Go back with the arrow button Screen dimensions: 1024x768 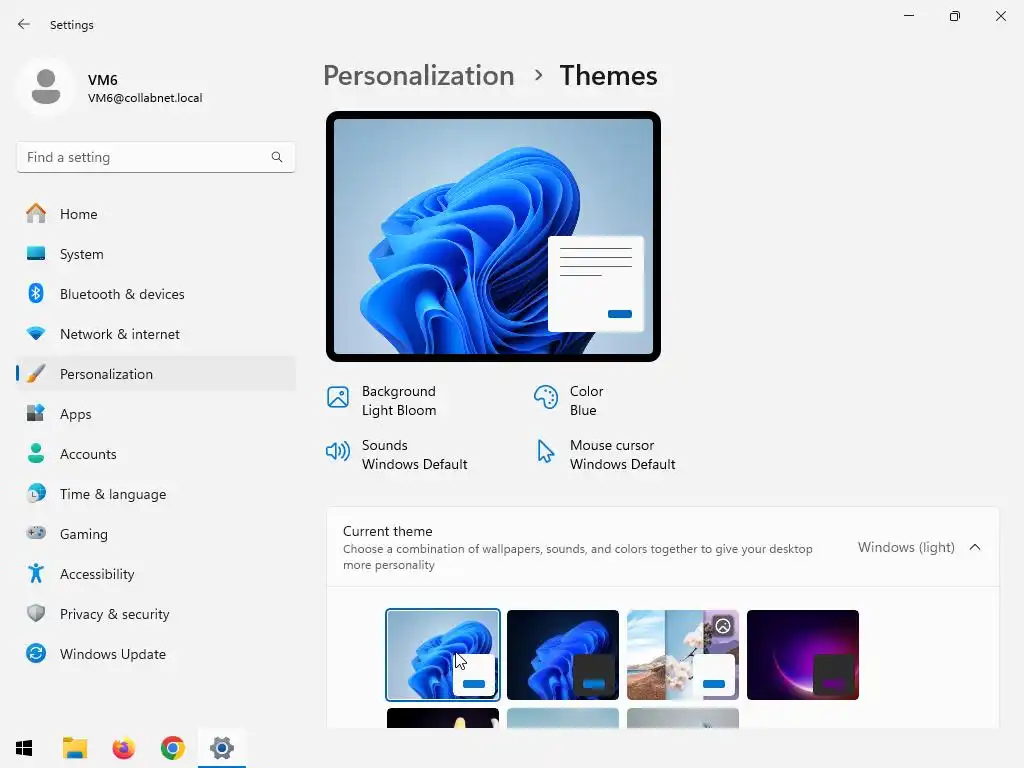(x=24, y=24)
